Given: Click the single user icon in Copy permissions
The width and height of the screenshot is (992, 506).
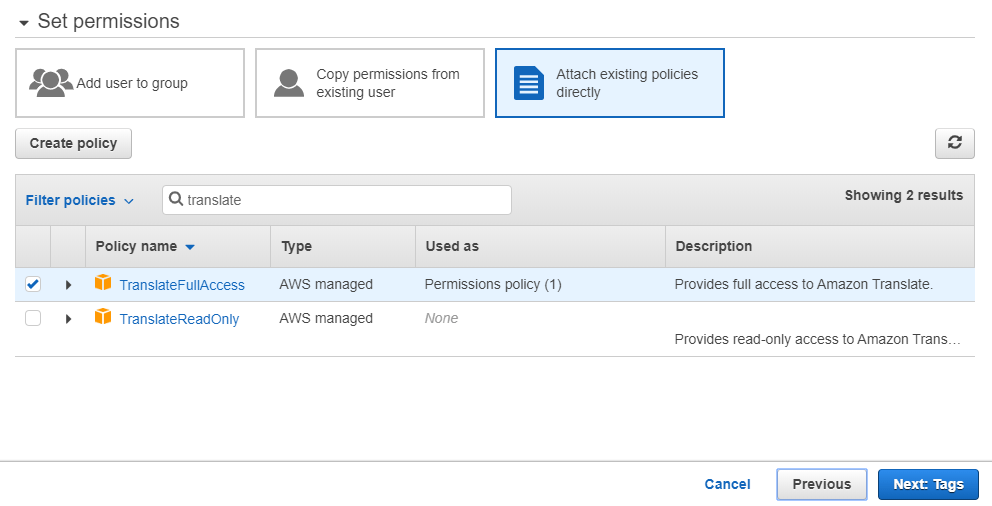Looking at the screenshot, I should tap(288, 83).
